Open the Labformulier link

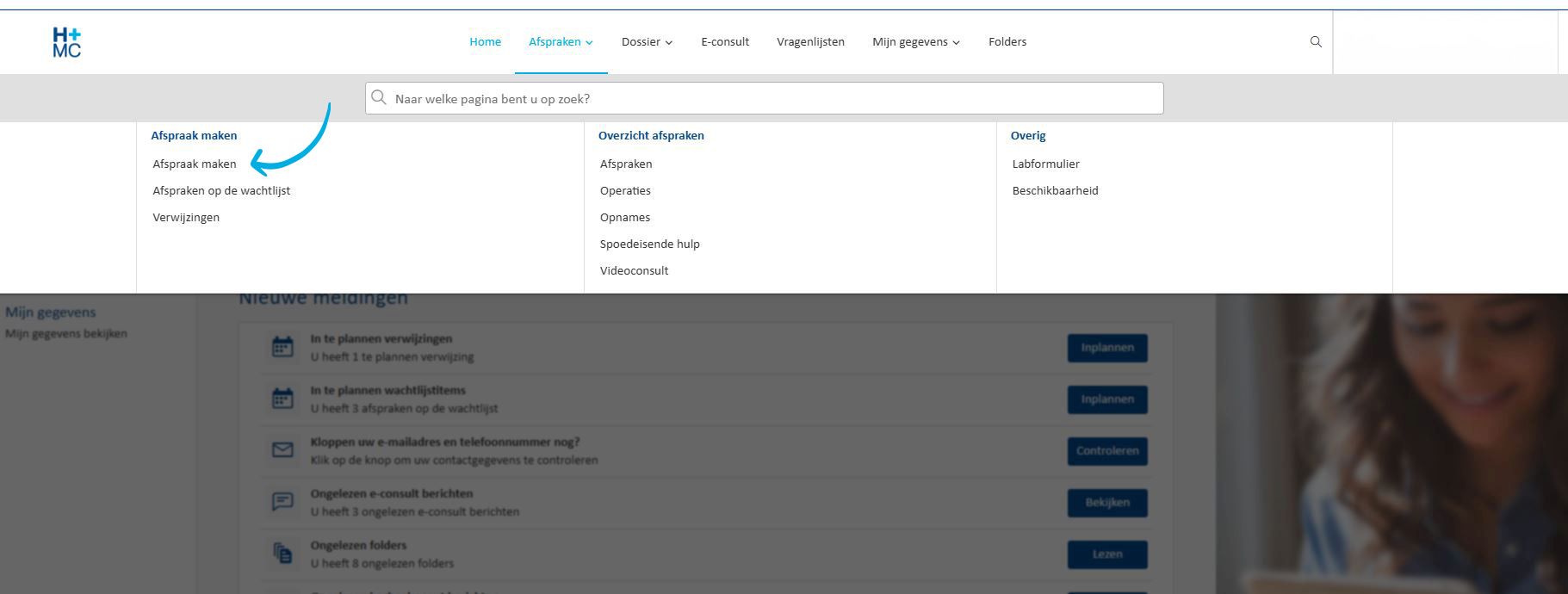[x=1045, y=164]
